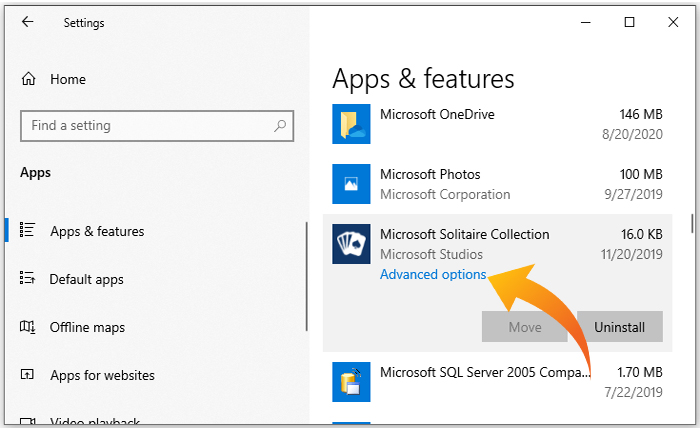
Task: Click the app list vertical scrollbar
Action: click(692, 222)
